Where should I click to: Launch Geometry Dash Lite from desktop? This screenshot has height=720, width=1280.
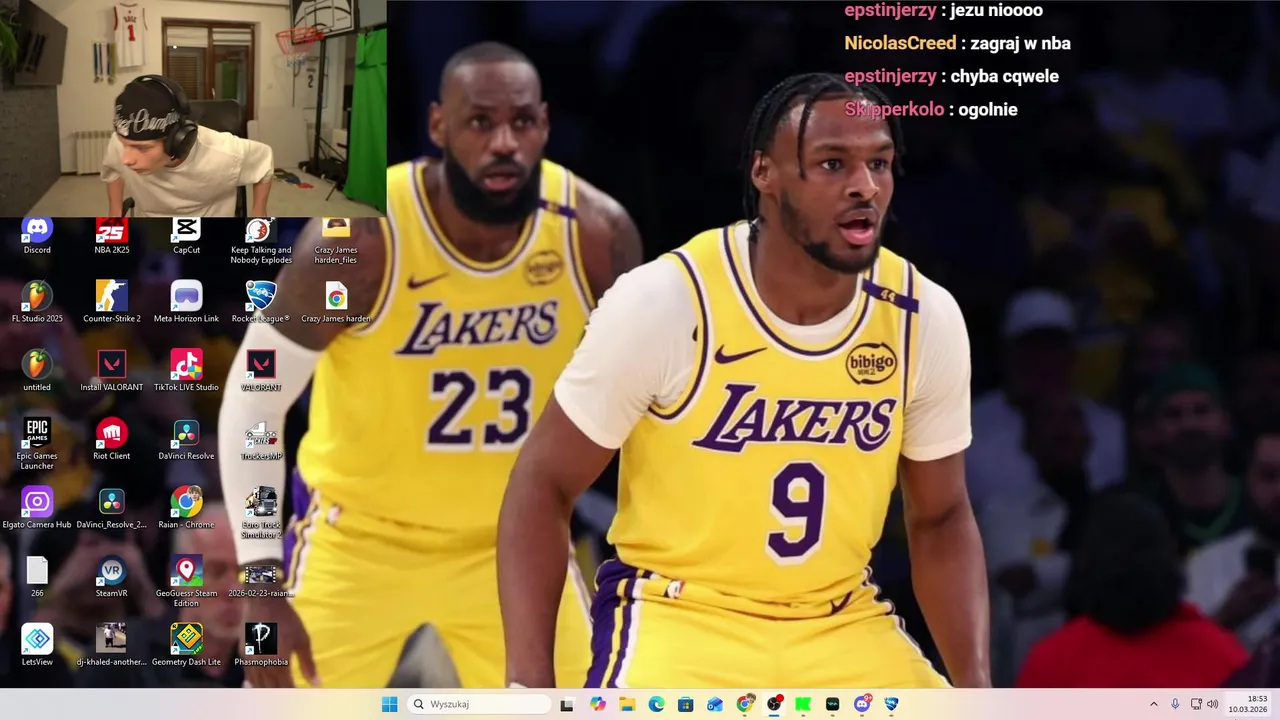(186, 645)
